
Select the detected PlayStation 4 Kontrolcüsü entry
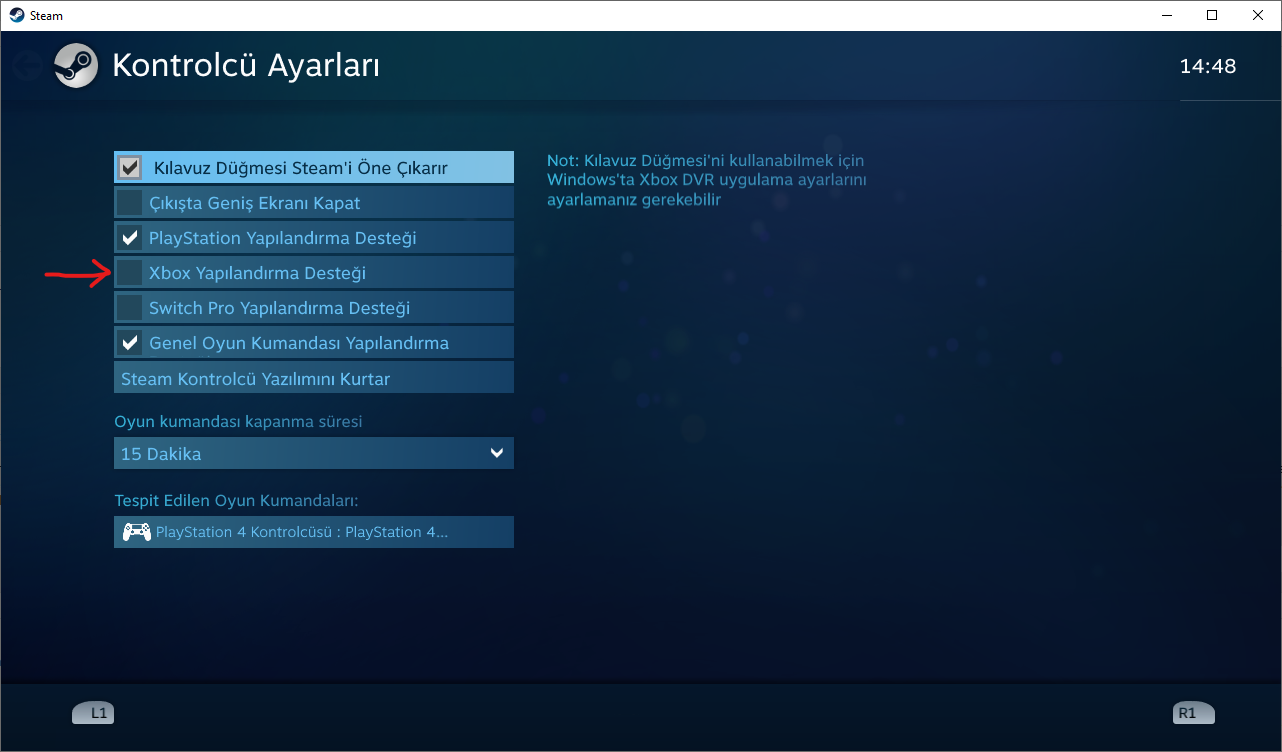click(314, 532)
